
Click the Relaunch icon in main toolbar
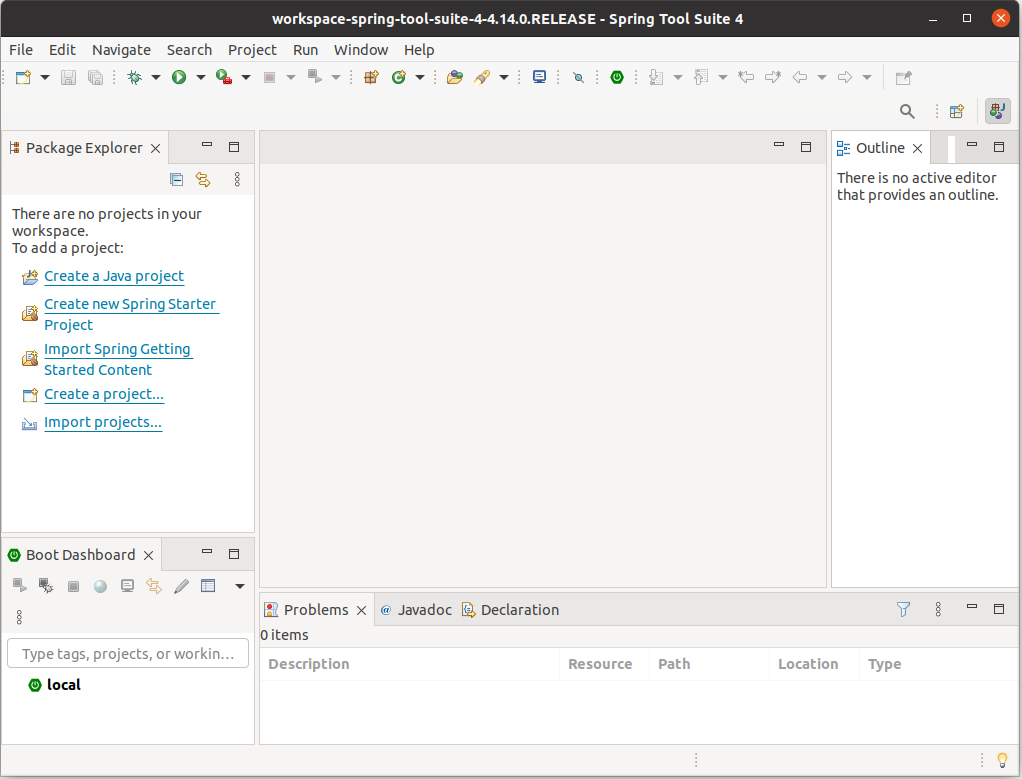(x=315, y=77)
